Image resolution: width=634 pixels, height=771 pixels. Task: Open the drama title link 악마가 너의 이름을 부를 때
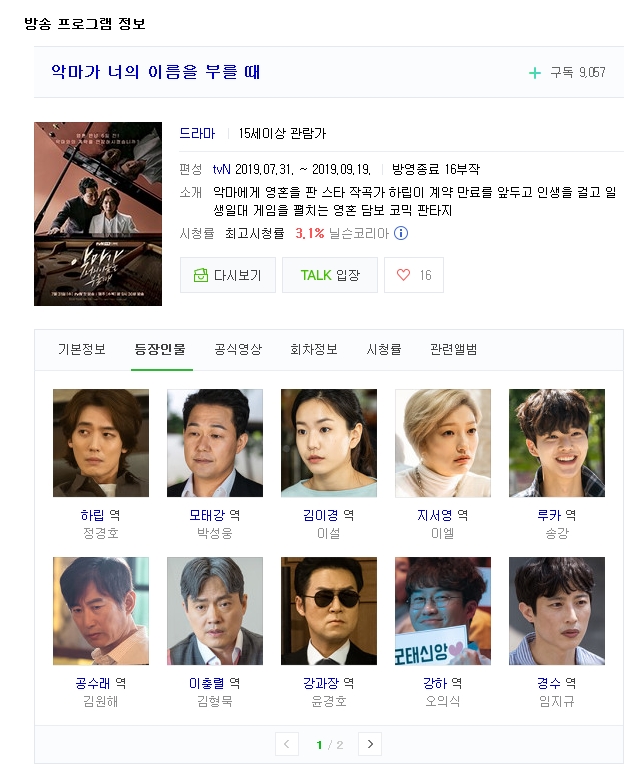click(155, 72)
